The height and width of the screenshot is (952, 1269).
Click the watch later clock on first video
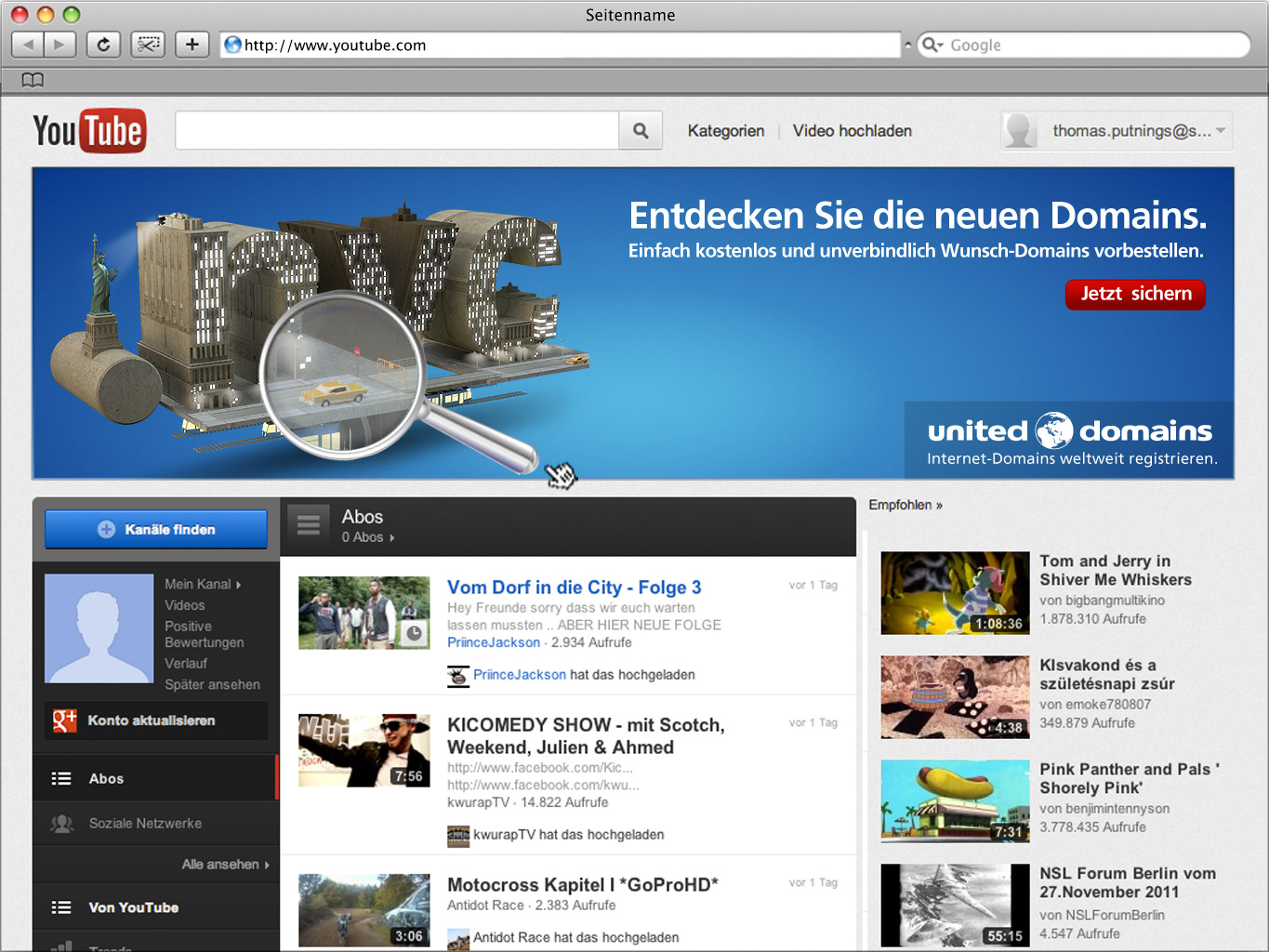click(x=414, y=633)
